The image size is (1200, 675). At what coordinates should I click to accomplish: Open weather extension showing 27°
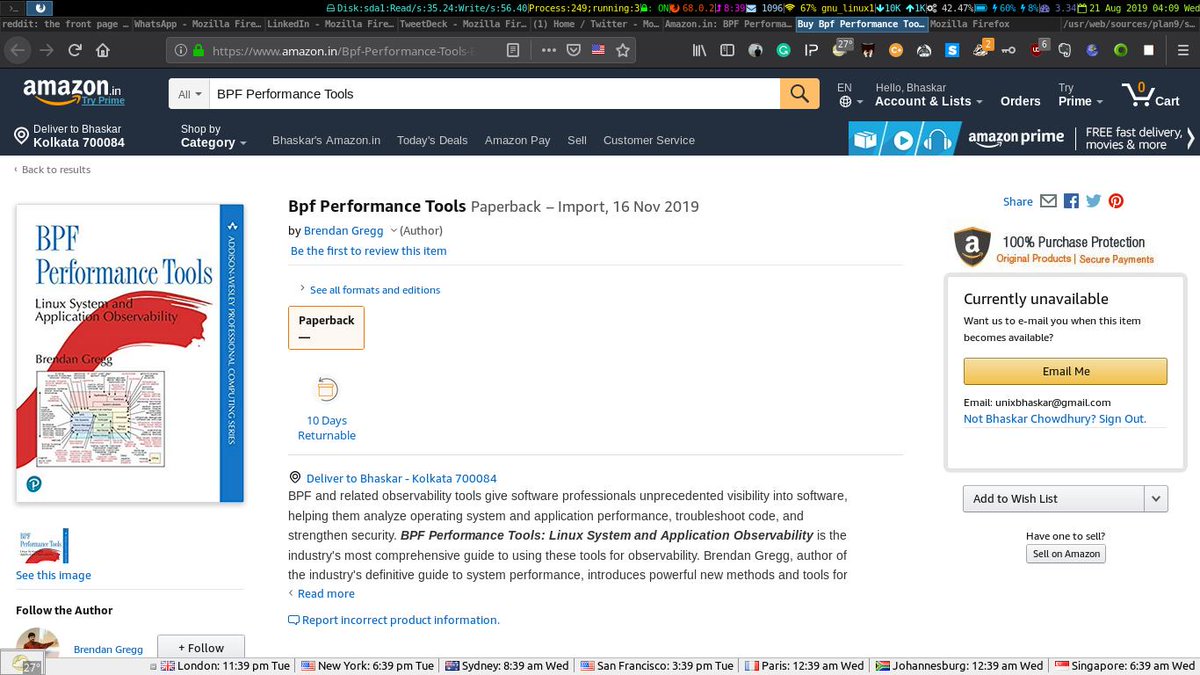pos(843,48)
